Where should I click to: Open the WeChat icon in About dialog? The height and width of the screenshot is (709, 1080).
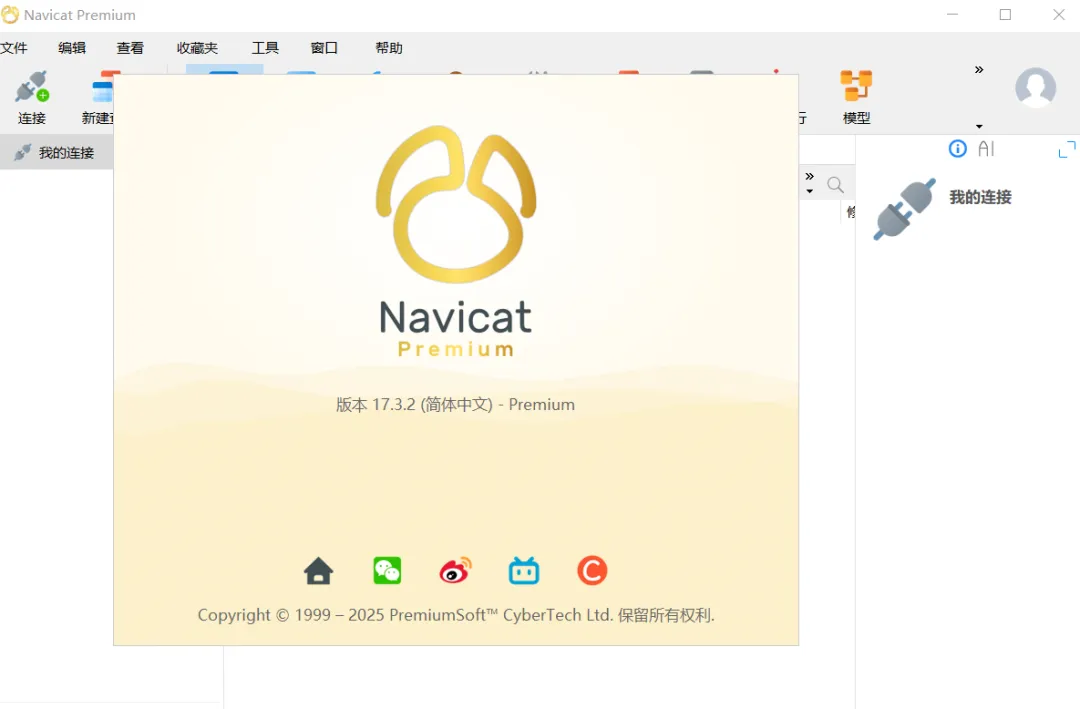point(387,571)
